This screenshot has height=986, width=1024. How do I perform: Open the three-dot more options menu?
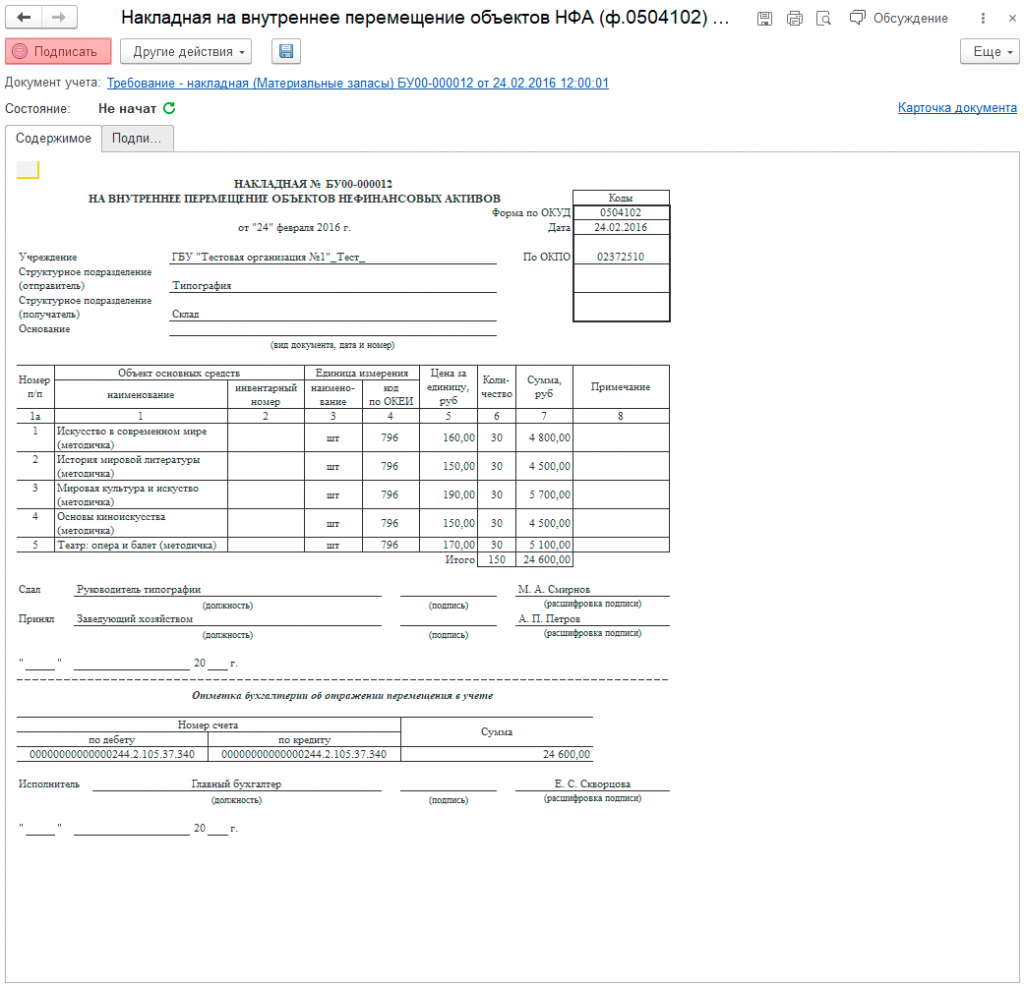[983, 18]
